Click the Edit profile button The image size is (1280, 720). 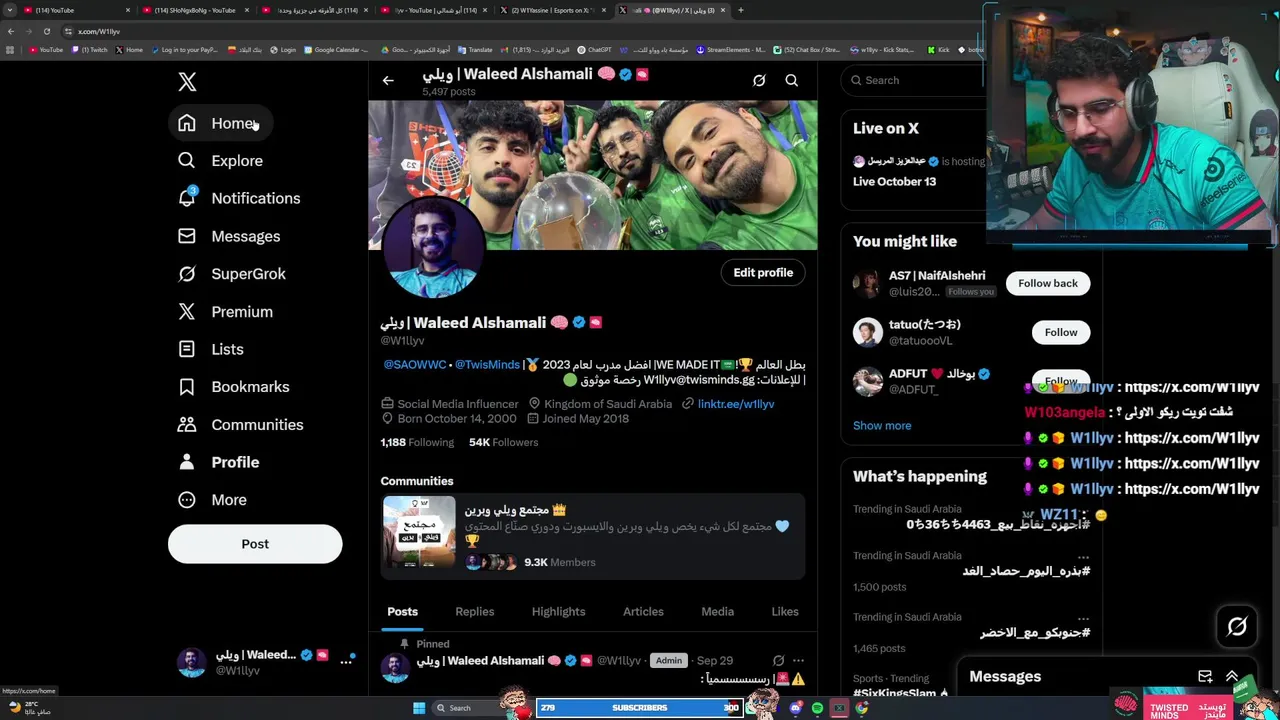click(x=763, y=273)
